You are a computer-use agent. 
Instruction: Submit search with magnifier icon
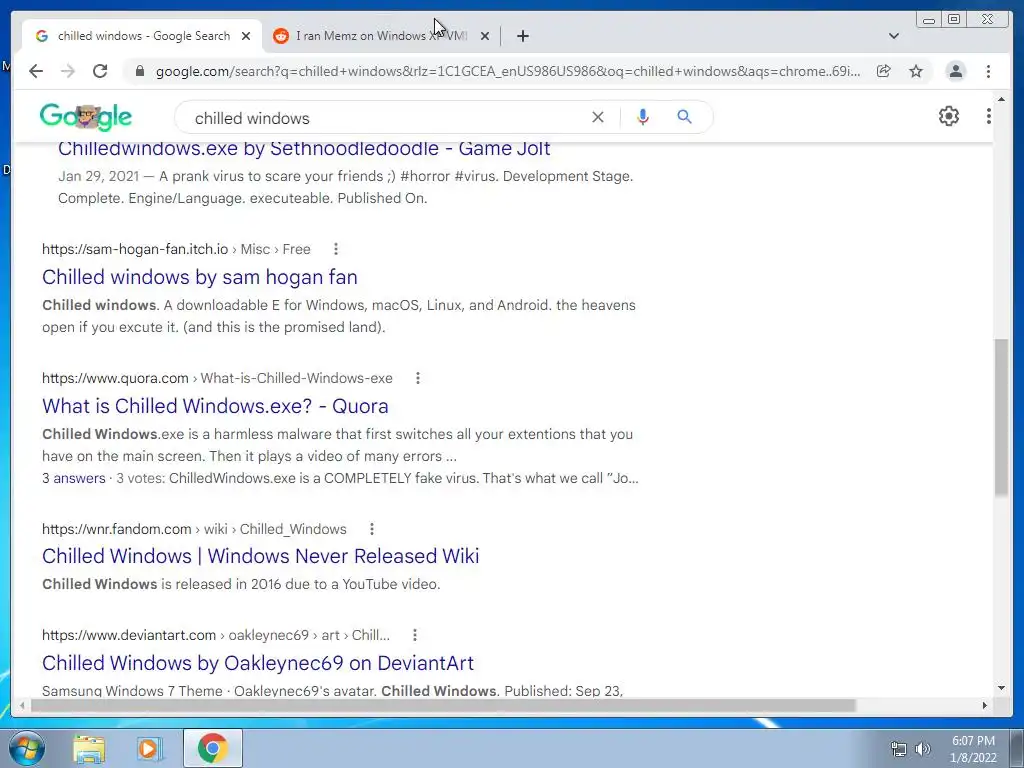click(684, 117)
